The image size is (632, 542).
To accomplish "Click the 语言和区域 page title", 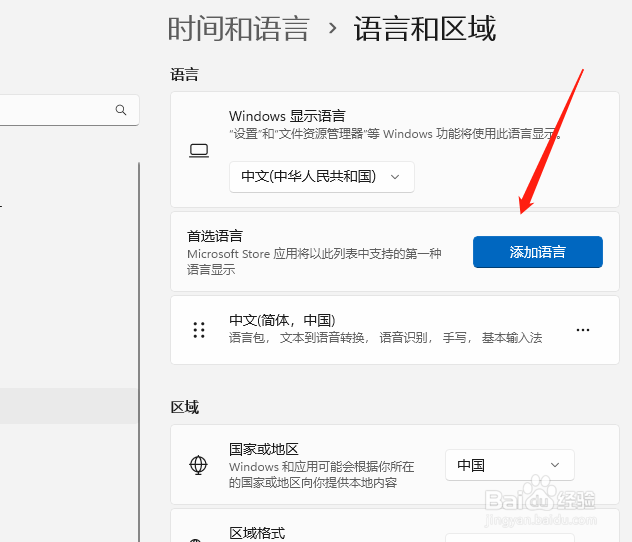I will point(424,29).
